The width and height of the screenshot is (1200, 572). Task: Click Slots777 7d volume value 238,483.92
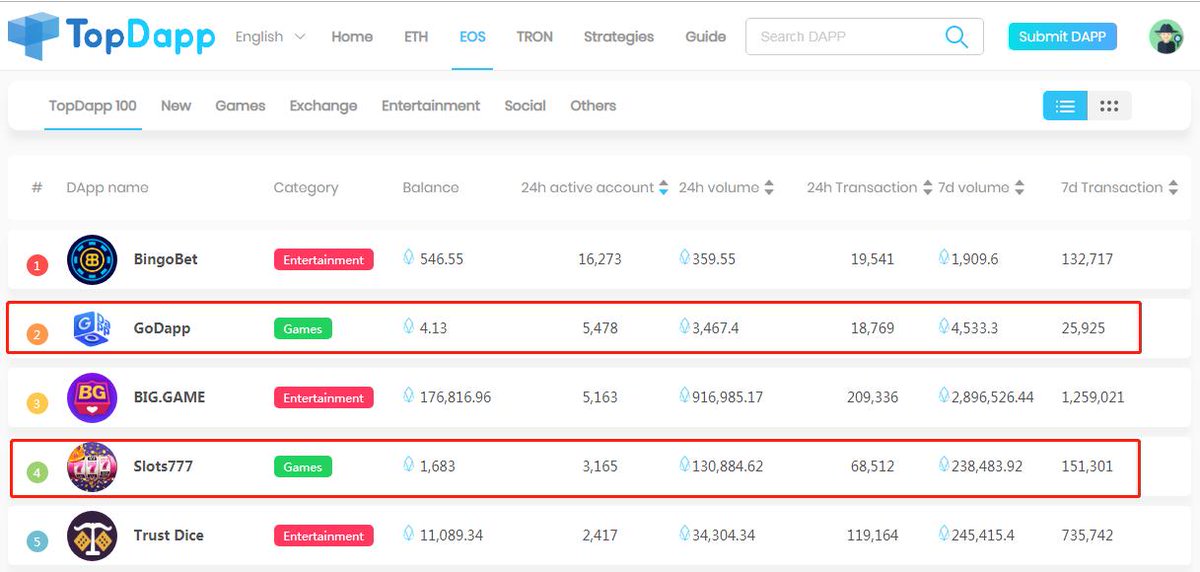pyautogui.click(x=987, y=466)
